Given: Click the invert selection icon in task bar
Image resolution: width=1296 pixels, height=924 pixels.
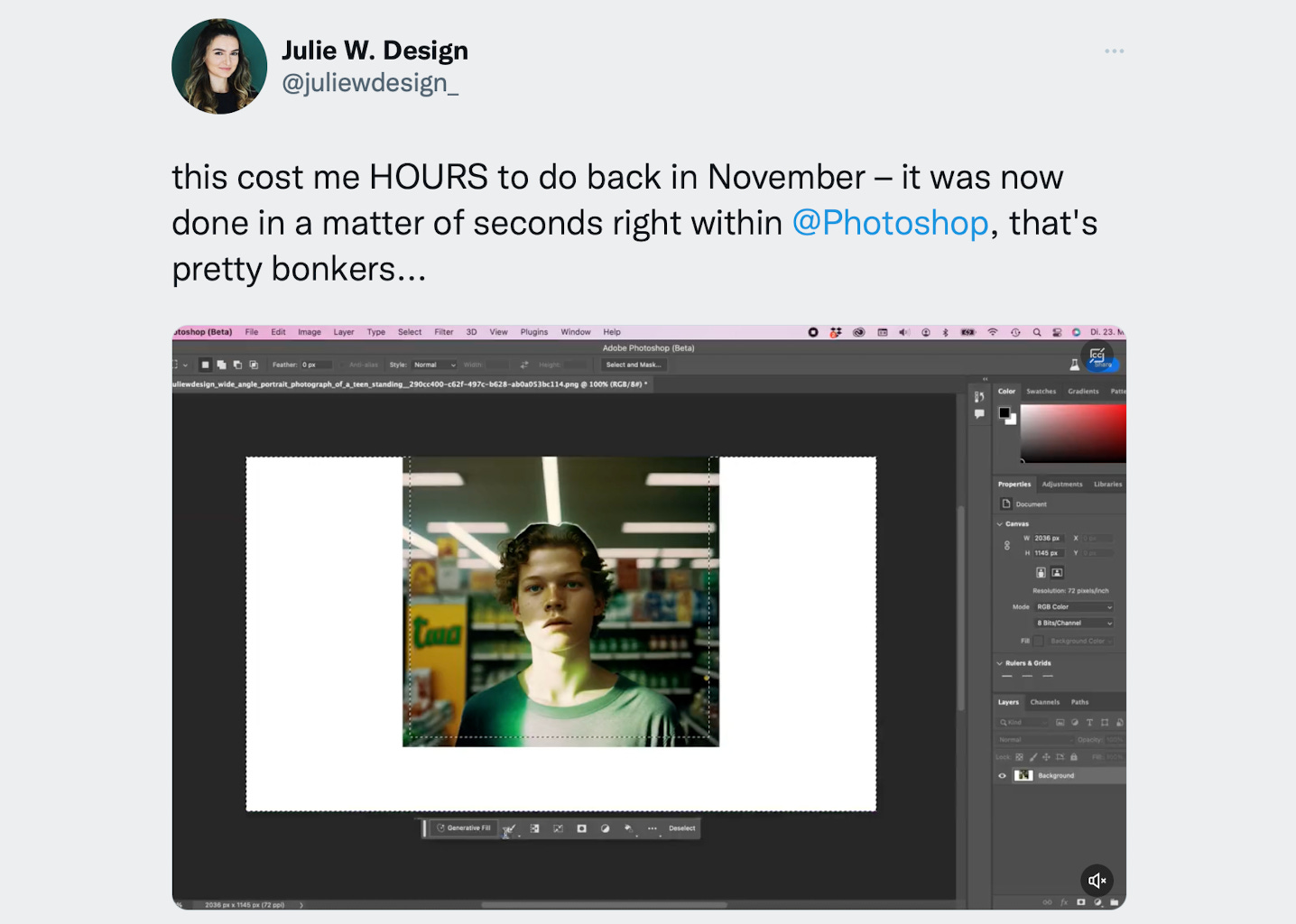Looking at the screenshot, I should [534, 828].
